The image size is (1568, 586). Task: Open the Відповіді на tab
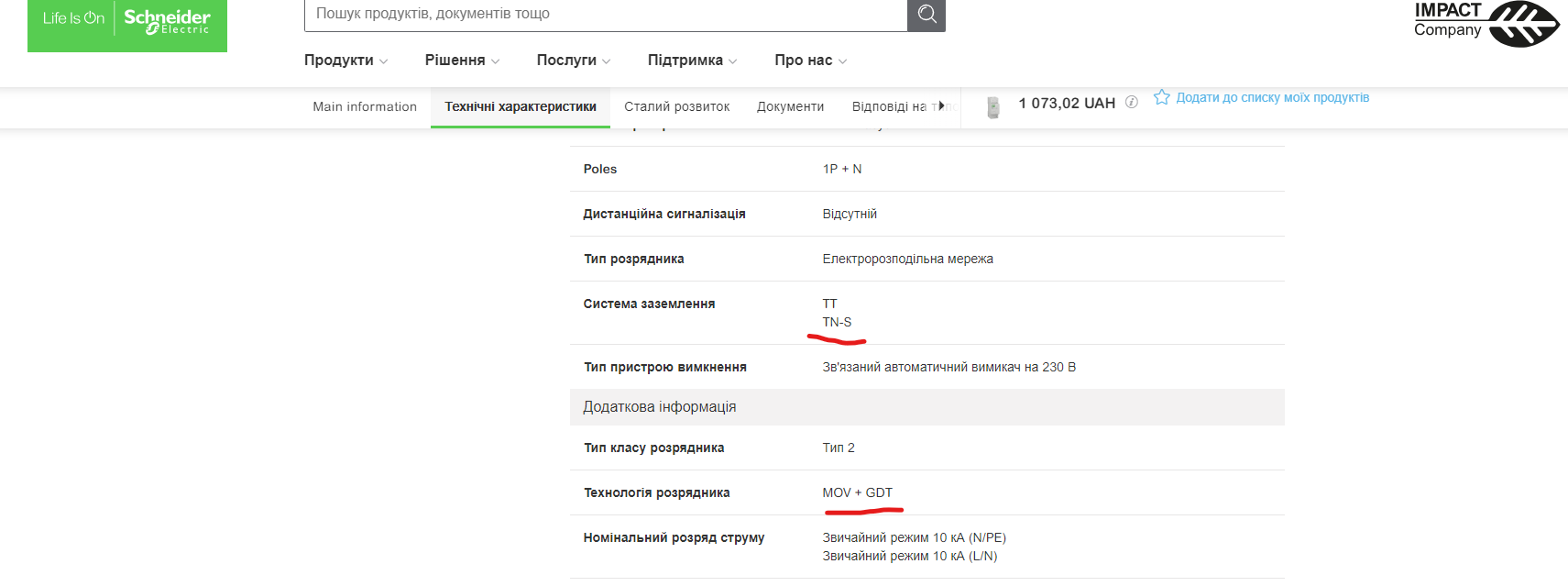click(889, 106)
